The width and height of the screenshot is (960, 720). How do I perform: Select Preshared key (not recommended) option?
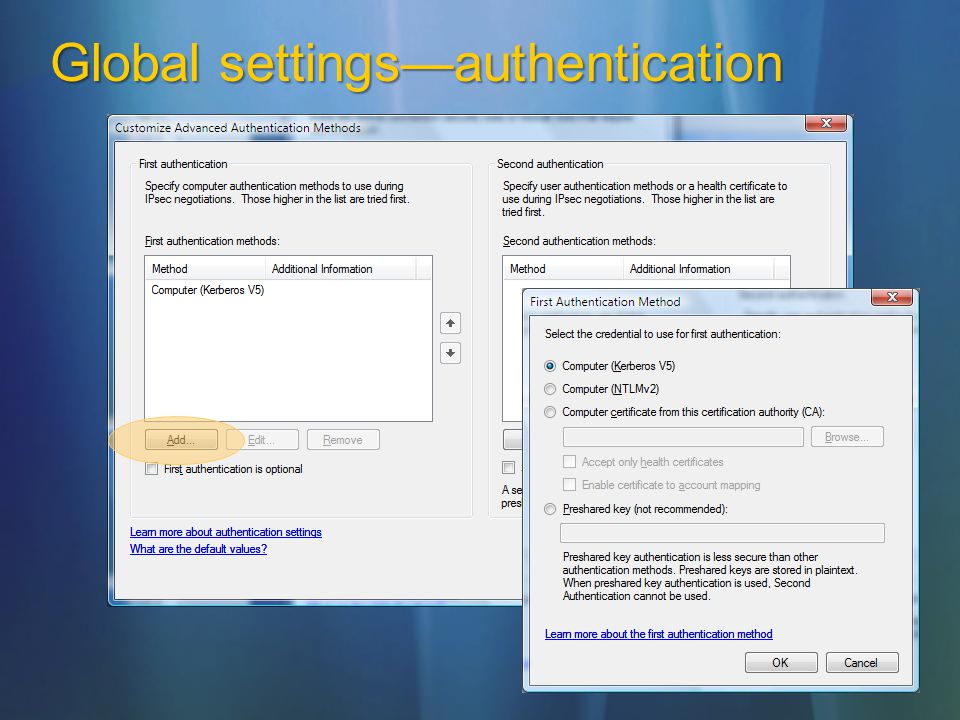click(550, 509)
